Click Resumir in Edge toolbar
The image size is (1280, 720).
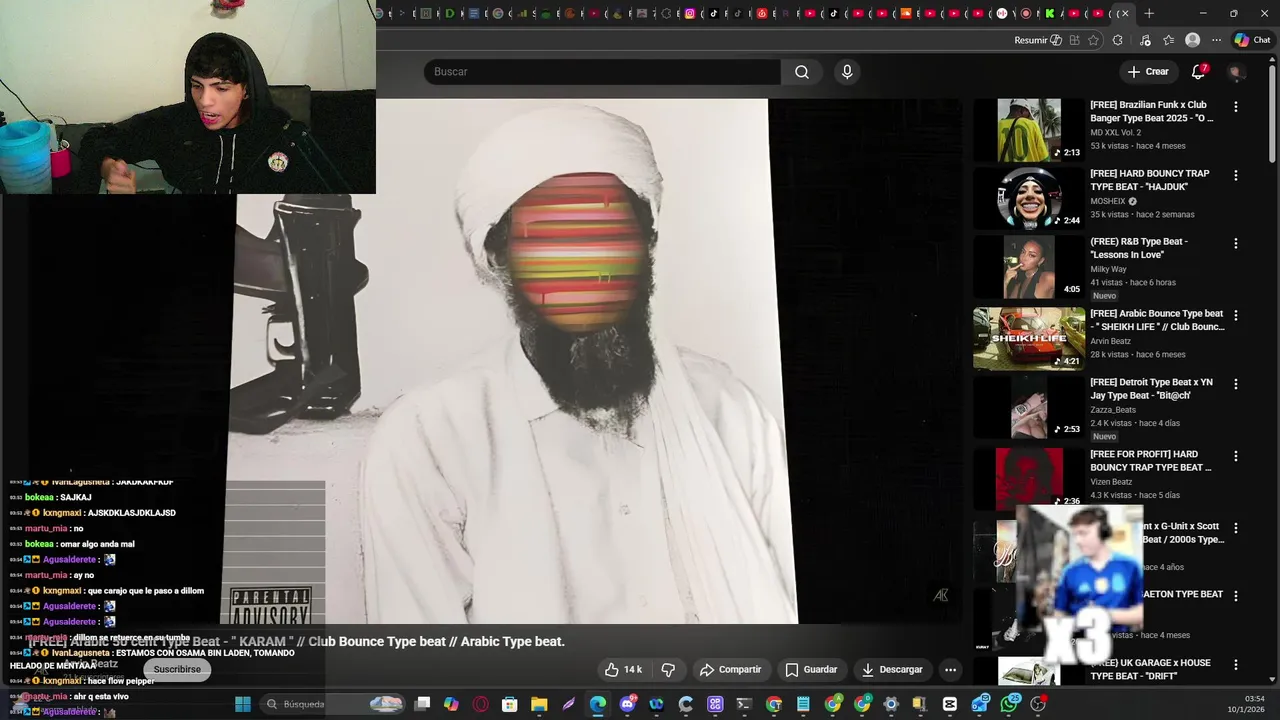pos(1038,40)
